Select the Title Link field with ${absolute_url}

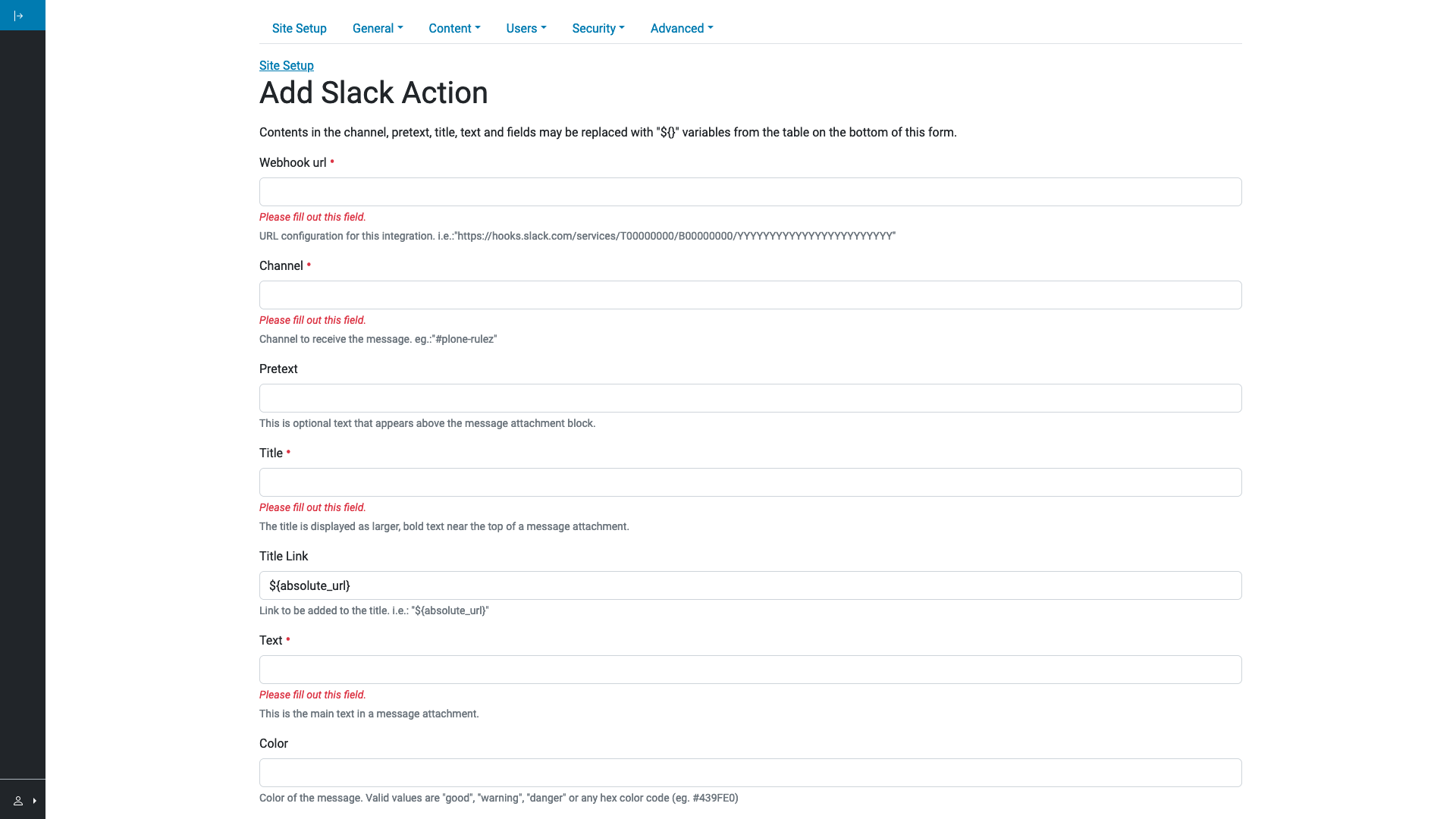[751, 585]
